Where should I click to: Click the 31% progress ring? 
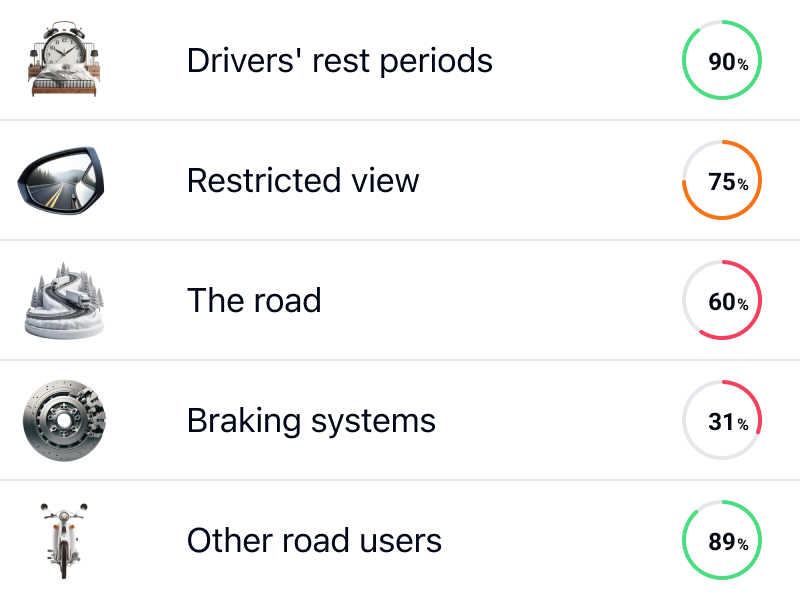click(722, 420)
